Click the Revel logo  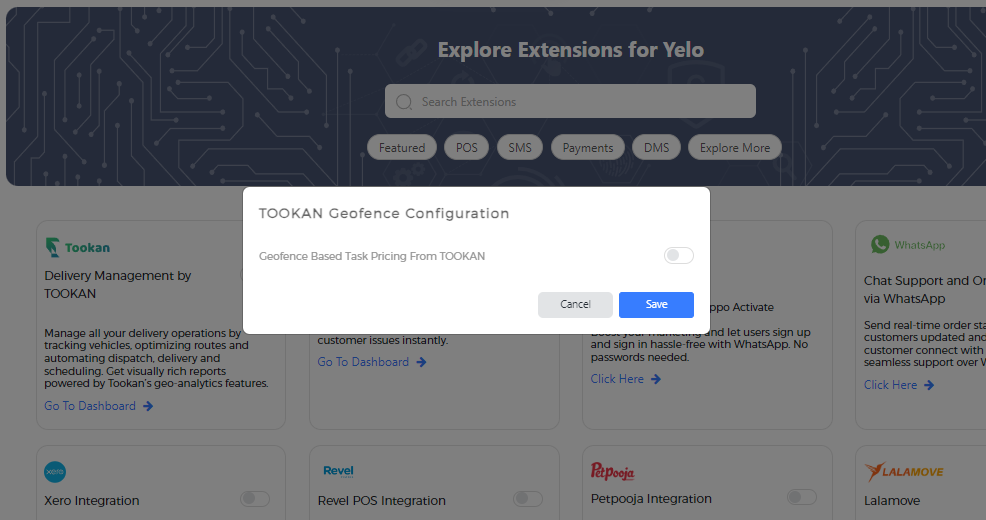click(338, 471)
